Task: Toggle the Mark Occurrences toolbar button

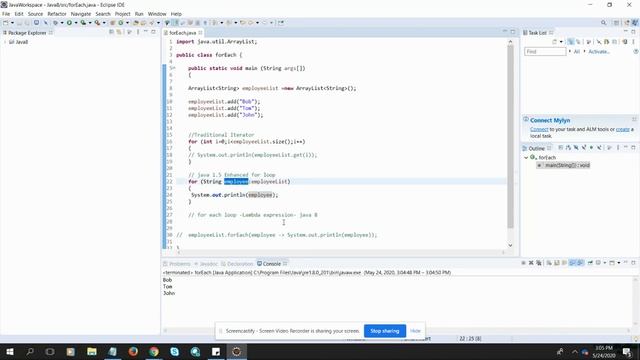Action: [x=176, y=23]
